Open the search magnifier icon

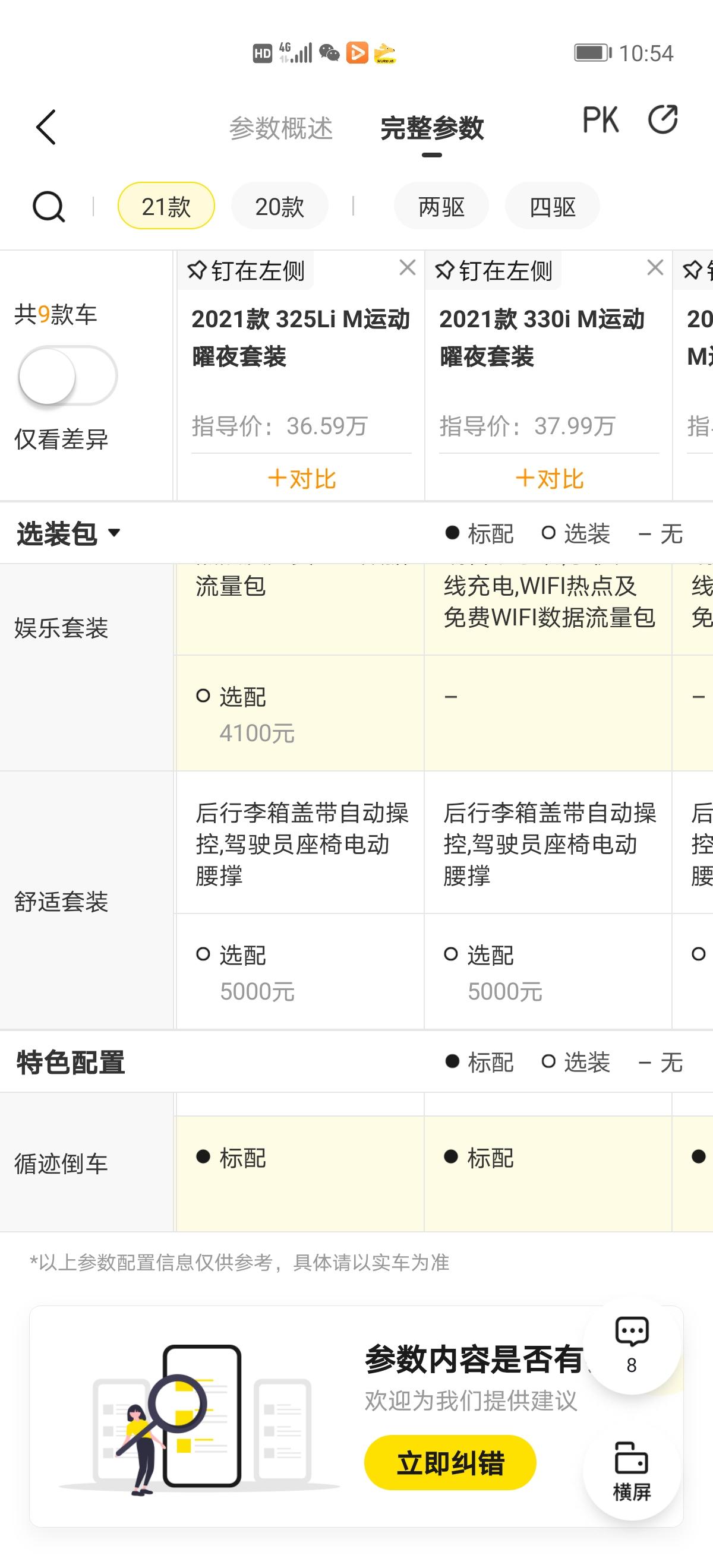48,206
